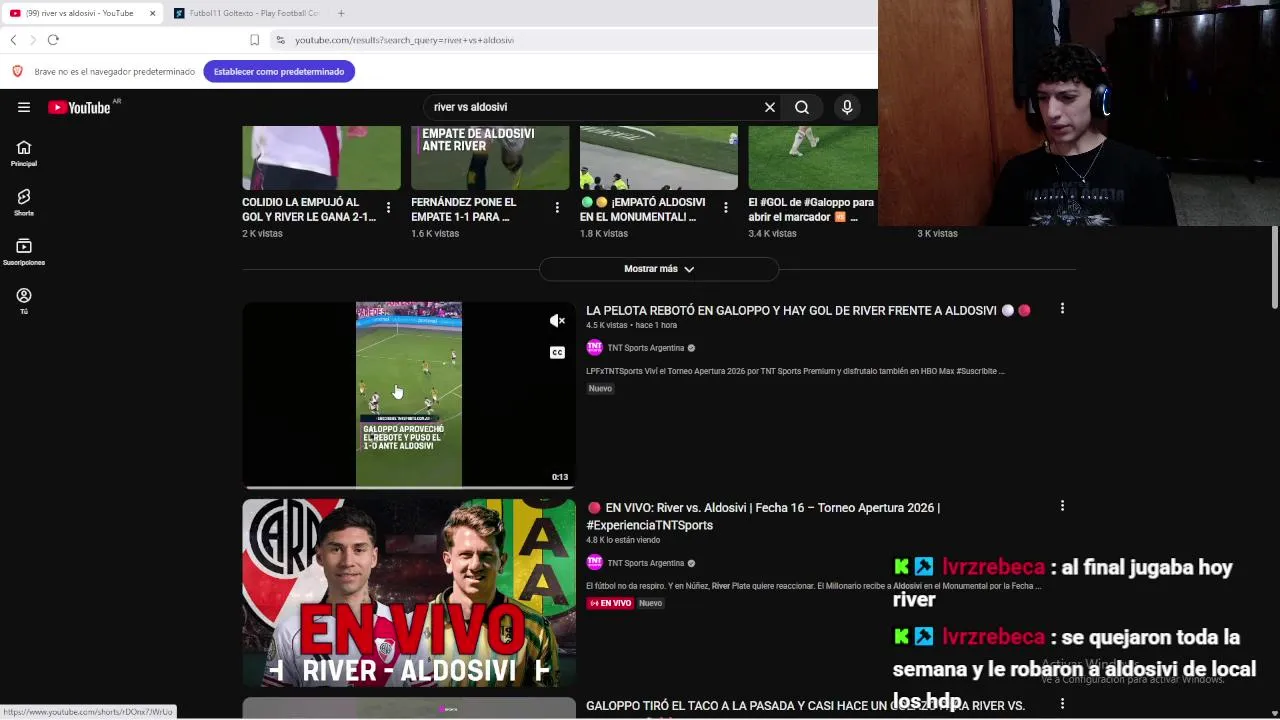Open Shorts in the sidebar
1280x720 pixels.
coord(24,202)
